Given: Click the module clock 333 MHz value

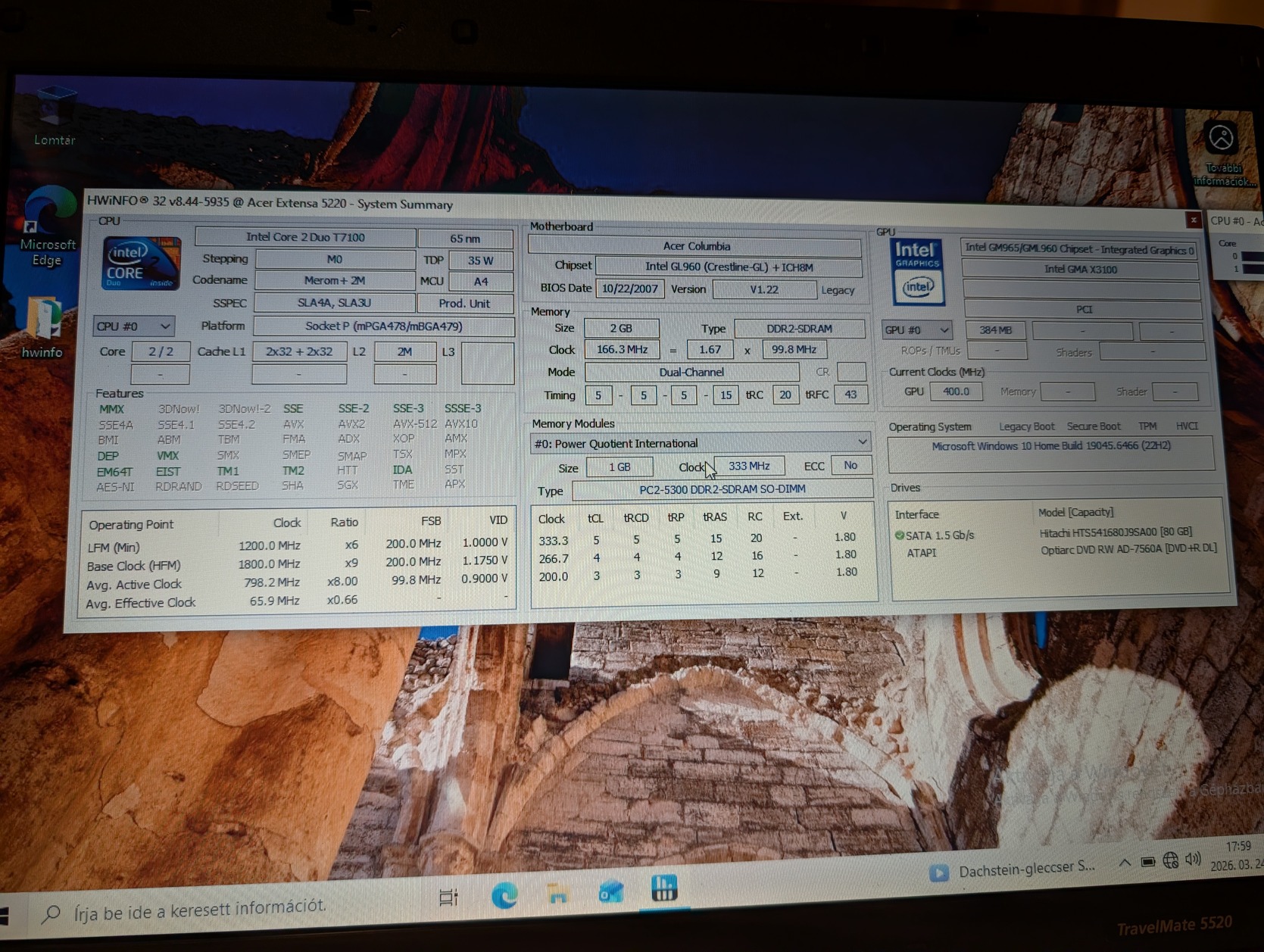Looking at the screenshot, I should (748, 466).
